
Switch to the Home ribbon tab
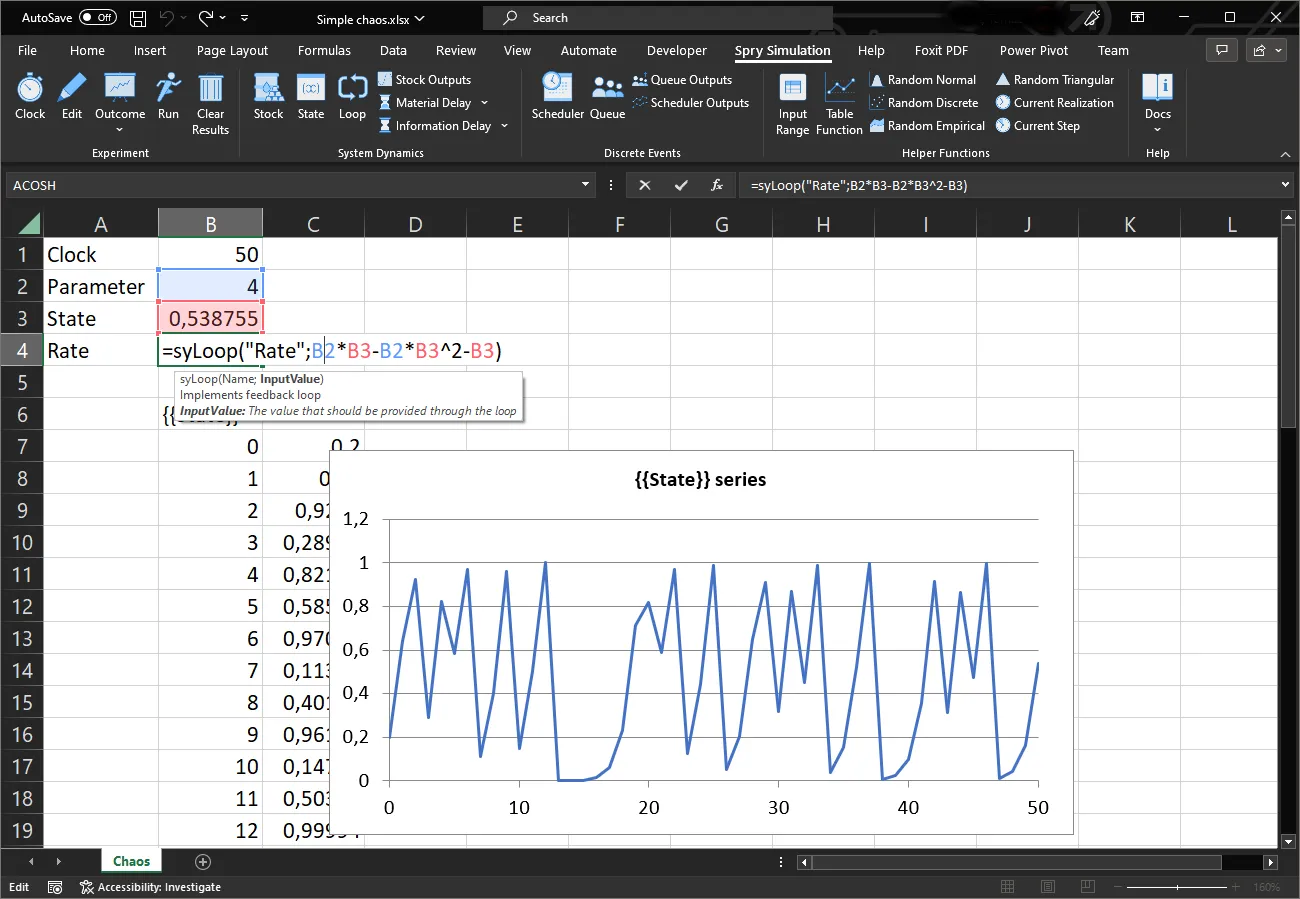[x=87, y=50]
